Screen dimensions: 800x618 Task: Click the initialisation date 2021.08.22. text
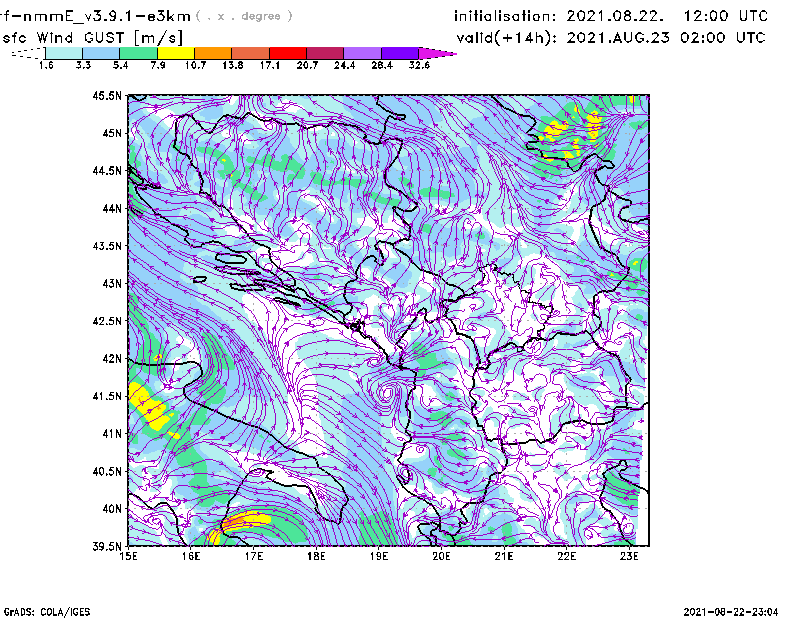tap(615, 16)
